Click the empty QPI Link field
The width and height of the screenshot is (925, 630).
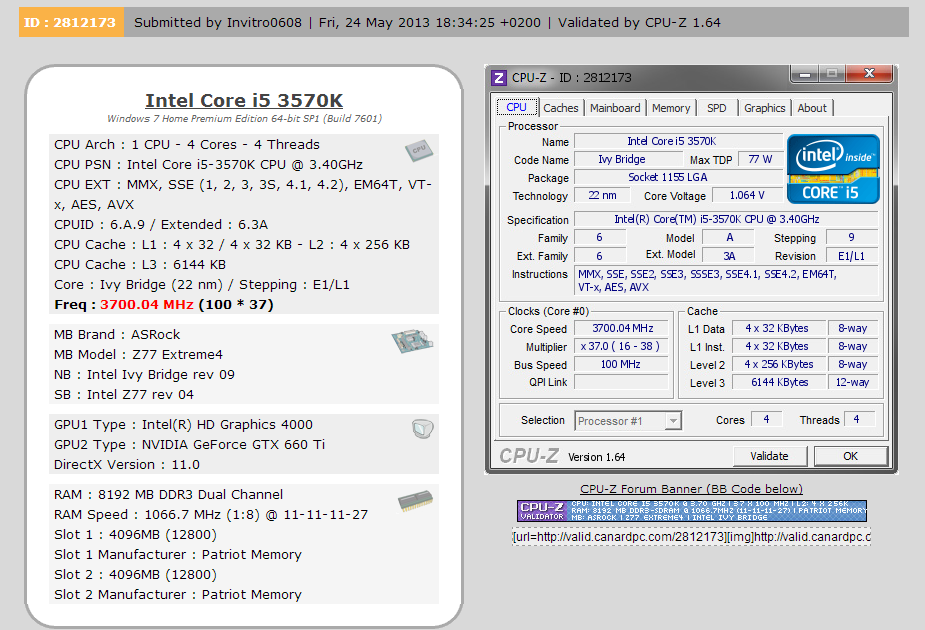click(x=622, y=382)
